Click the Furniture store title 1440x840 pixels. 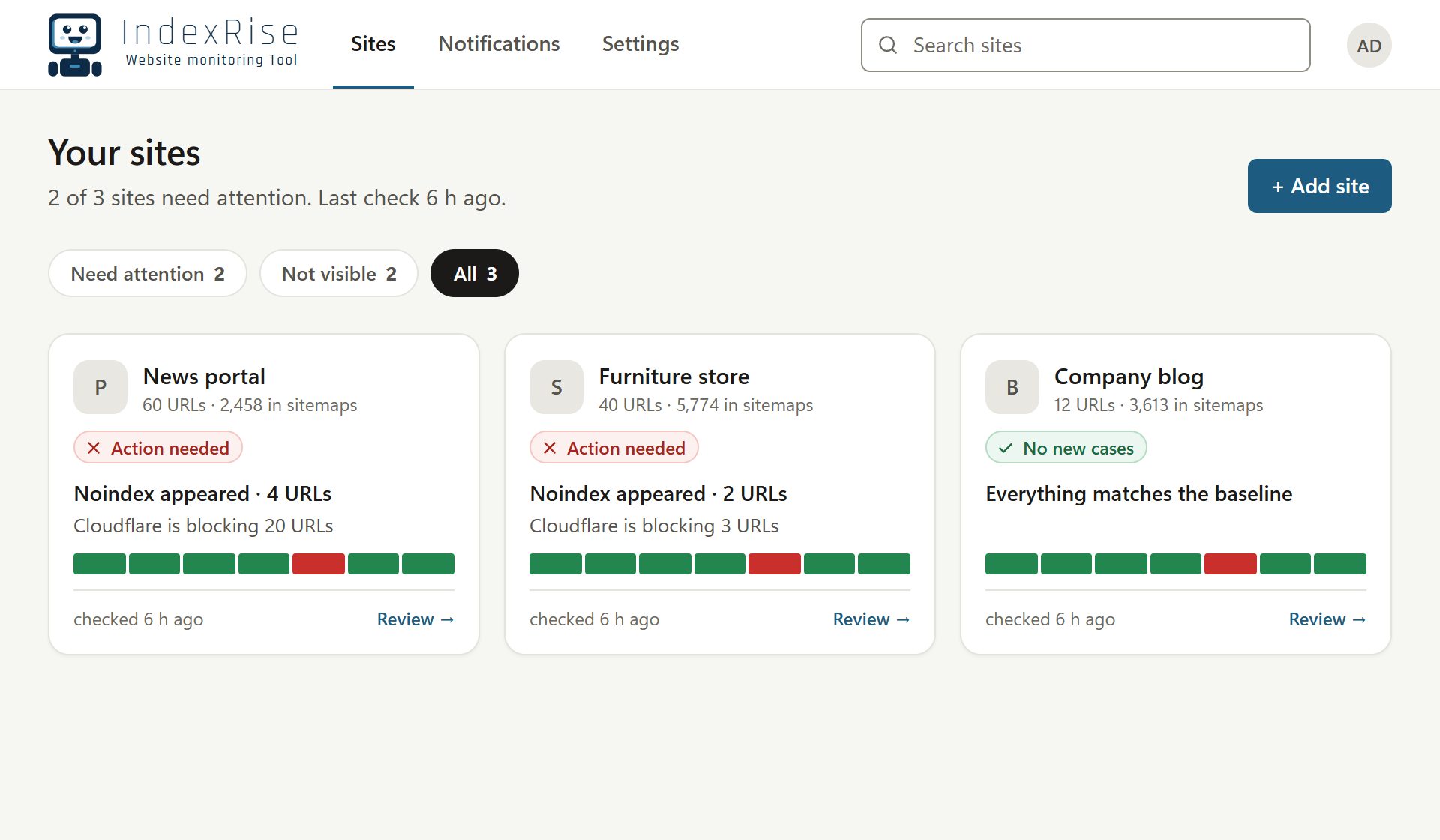(x=674, y=376)
